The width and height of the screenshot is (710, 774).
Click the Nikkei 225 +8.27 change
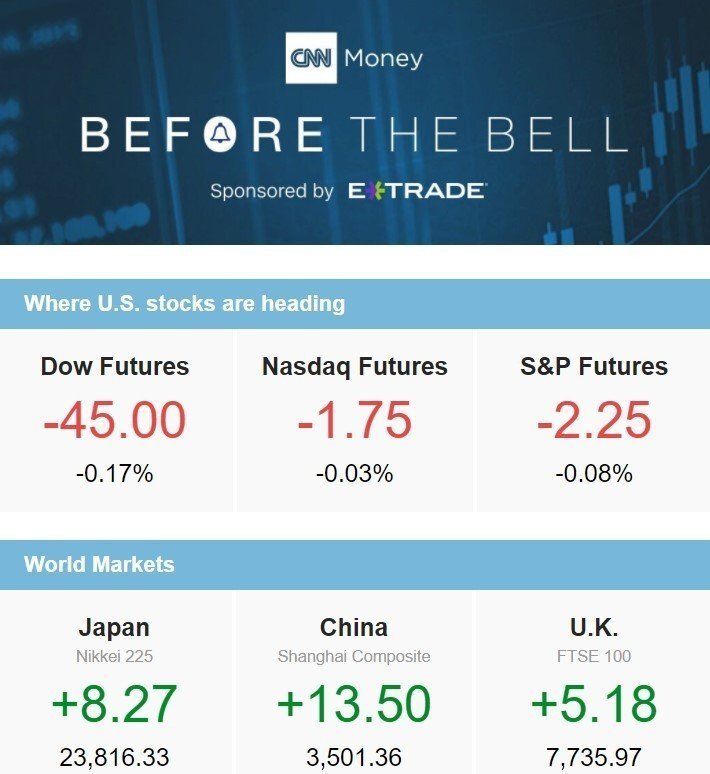(114, 703)
